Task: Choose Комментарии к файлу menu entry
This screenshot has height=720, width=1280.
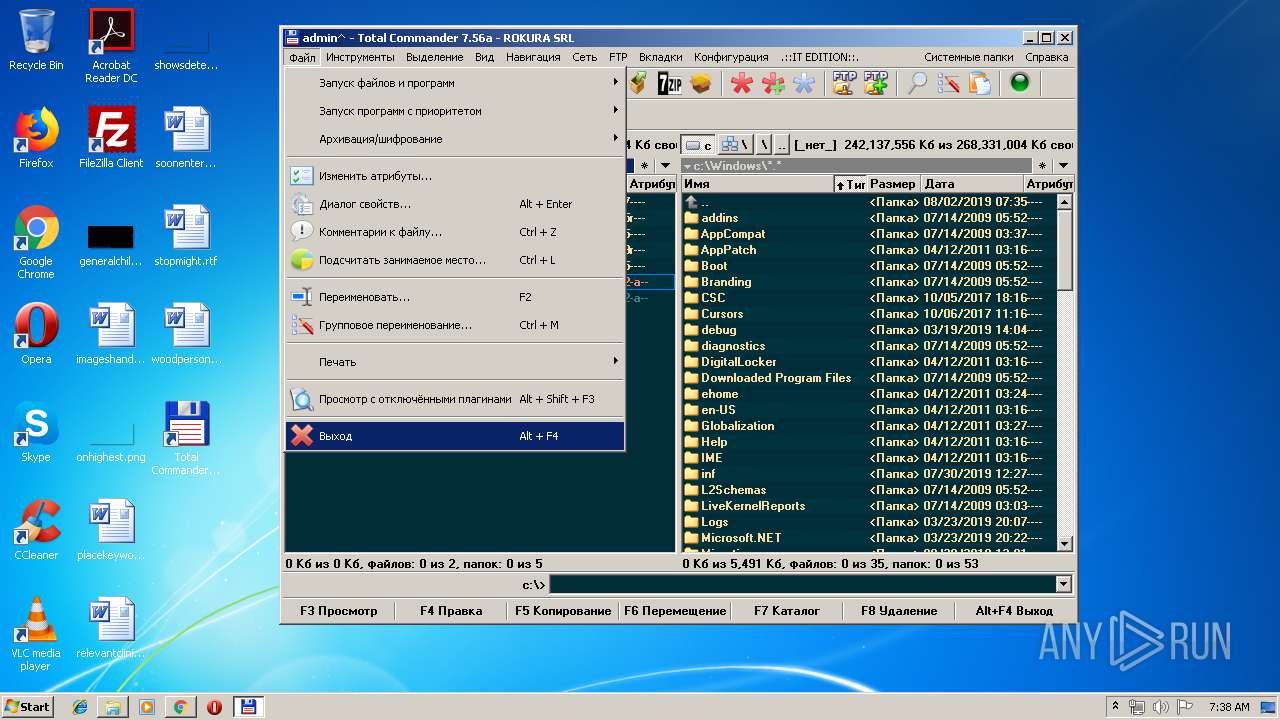Action: click(455, 232)
